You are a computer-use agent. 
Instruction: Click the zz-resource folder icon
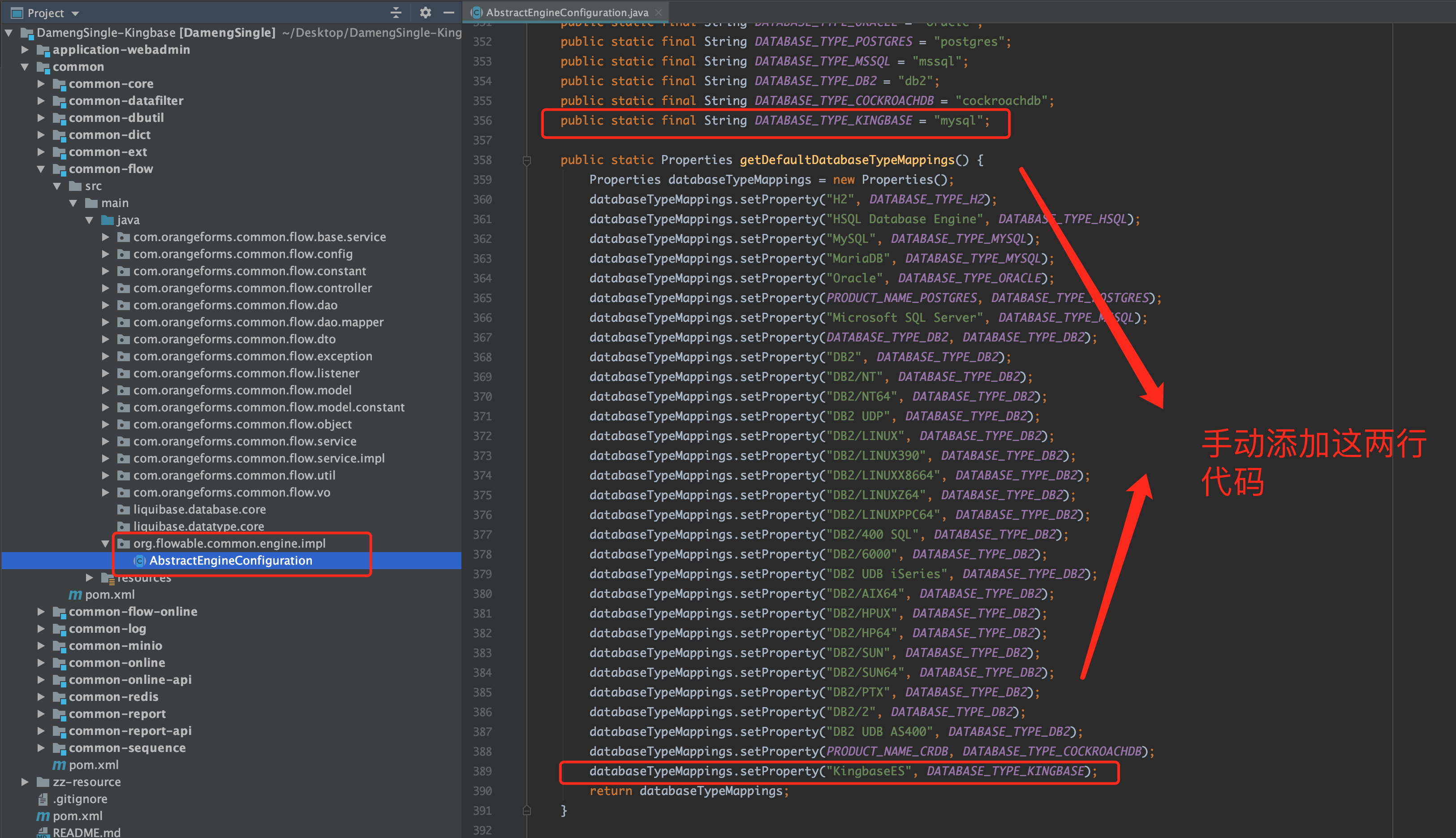pyautogui.click(x=43, y=782)
